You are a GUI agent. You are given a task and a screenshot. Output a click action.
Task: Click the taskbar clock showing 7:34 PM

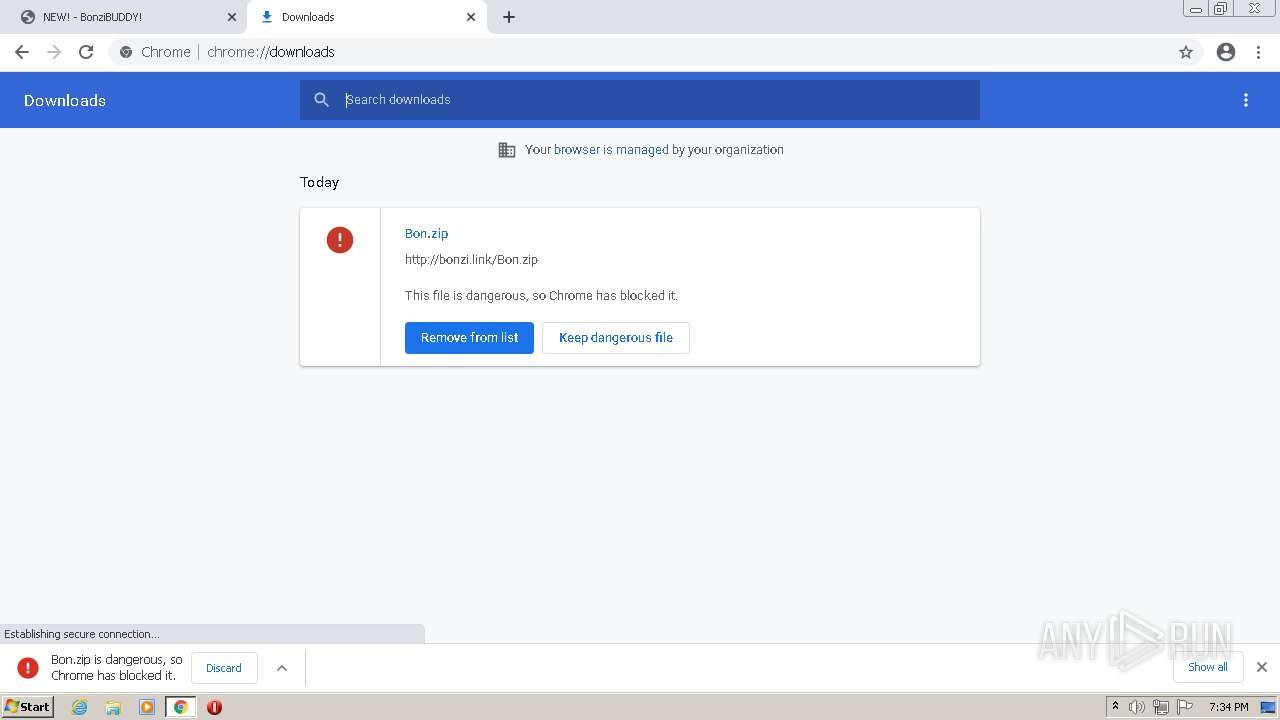click(x=1228, y=707)
